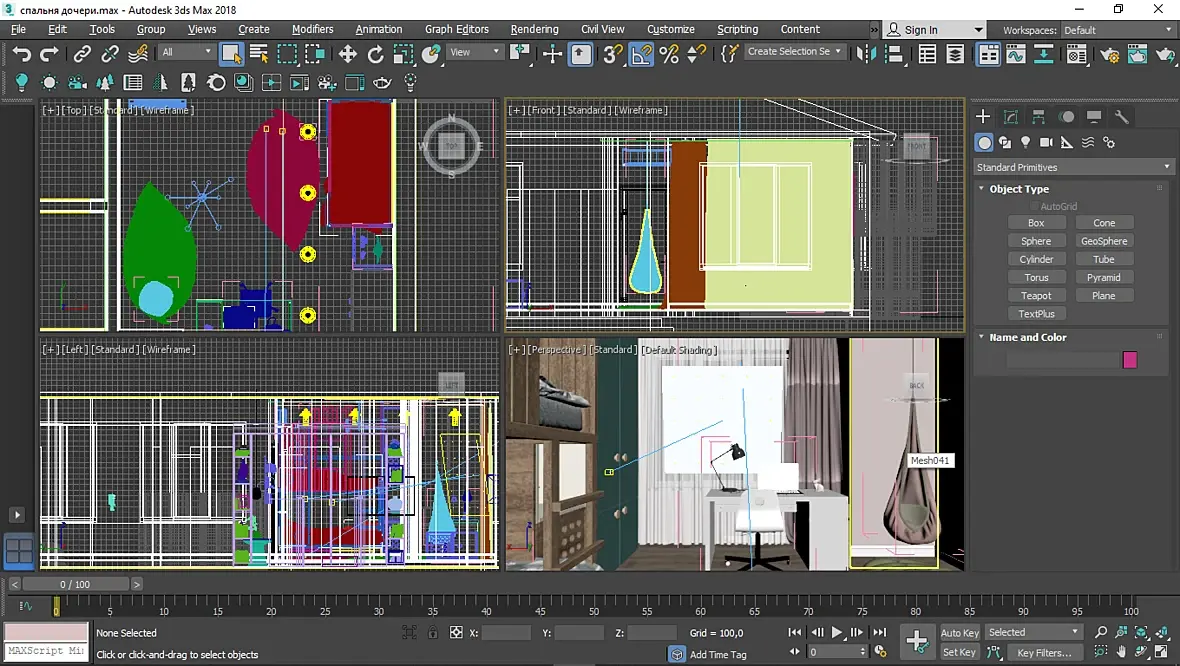Switch to Lights category in Create panel
Screen dimensions: 1180x666
tap(1025, 143)
